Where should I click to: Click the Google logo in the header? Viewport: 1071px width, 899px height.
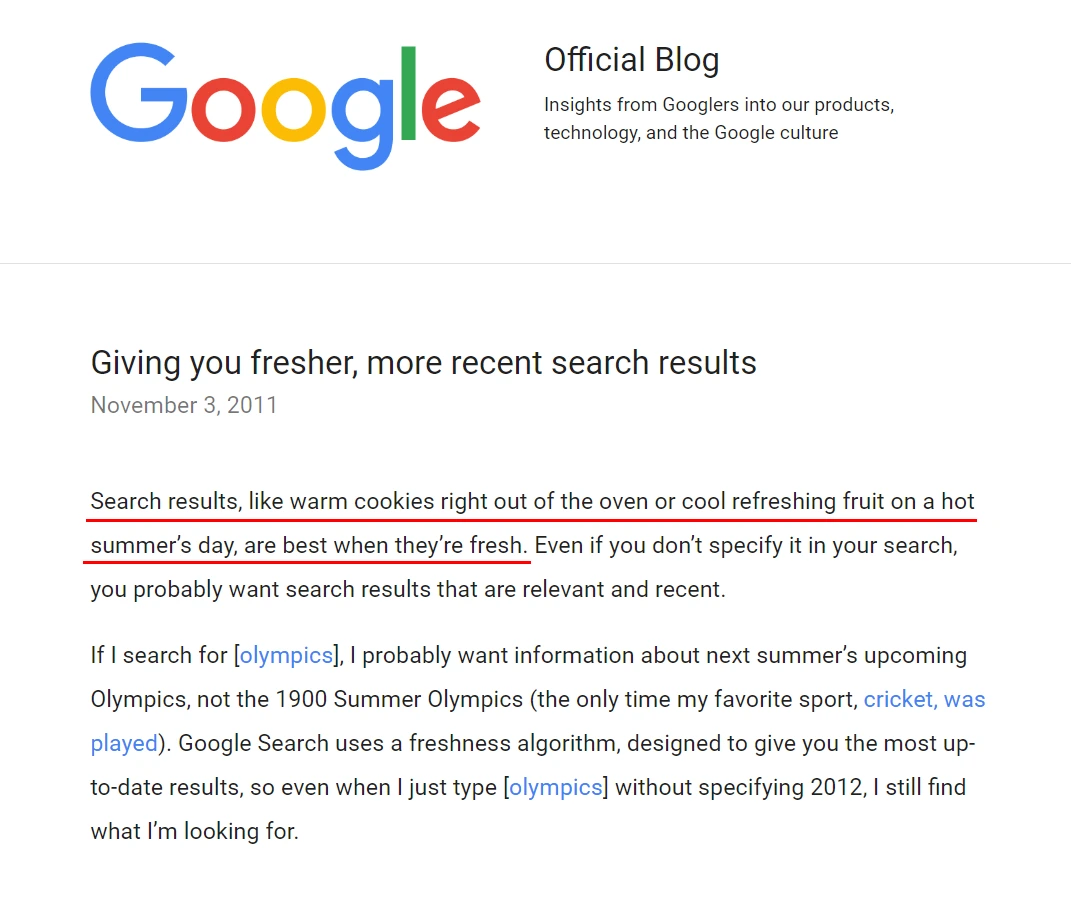tap(286, 106)
